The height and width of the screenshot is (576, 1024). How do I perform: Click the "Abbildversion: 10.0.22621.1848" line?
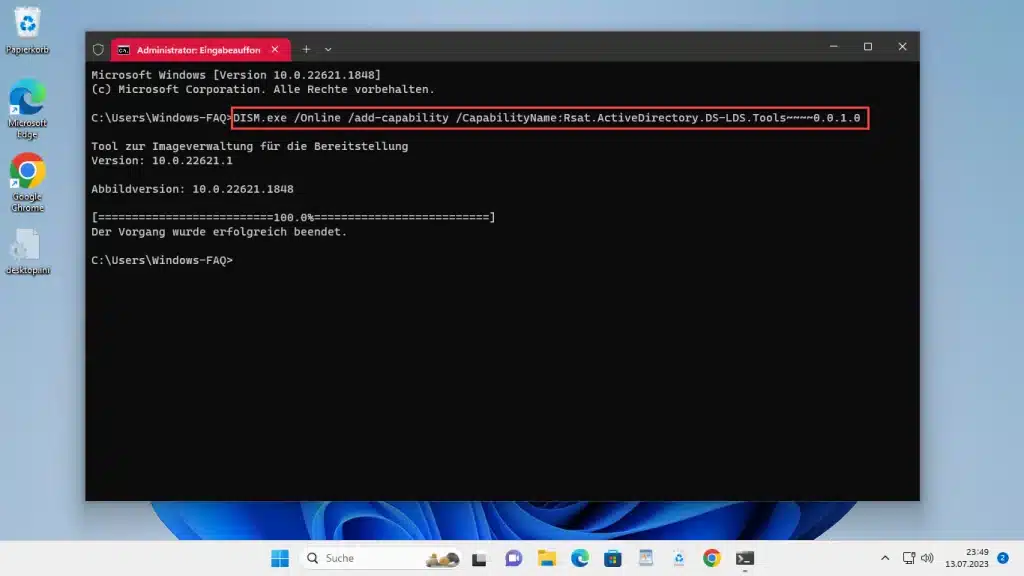(x=192, y=189)
